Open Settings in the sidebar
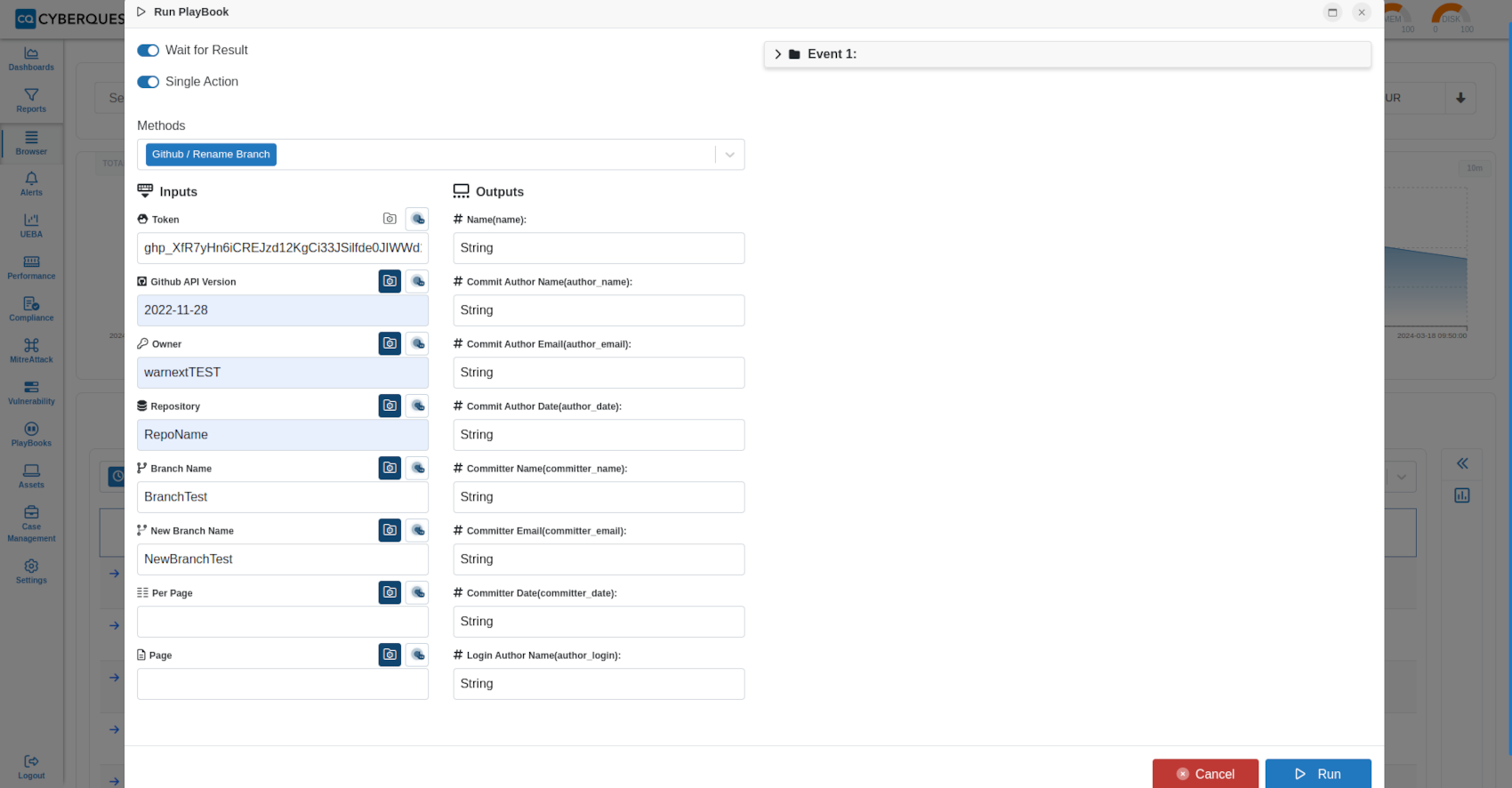Viewport: 1512px width, 788px height. pyautogui.click(x=31, y=572)
